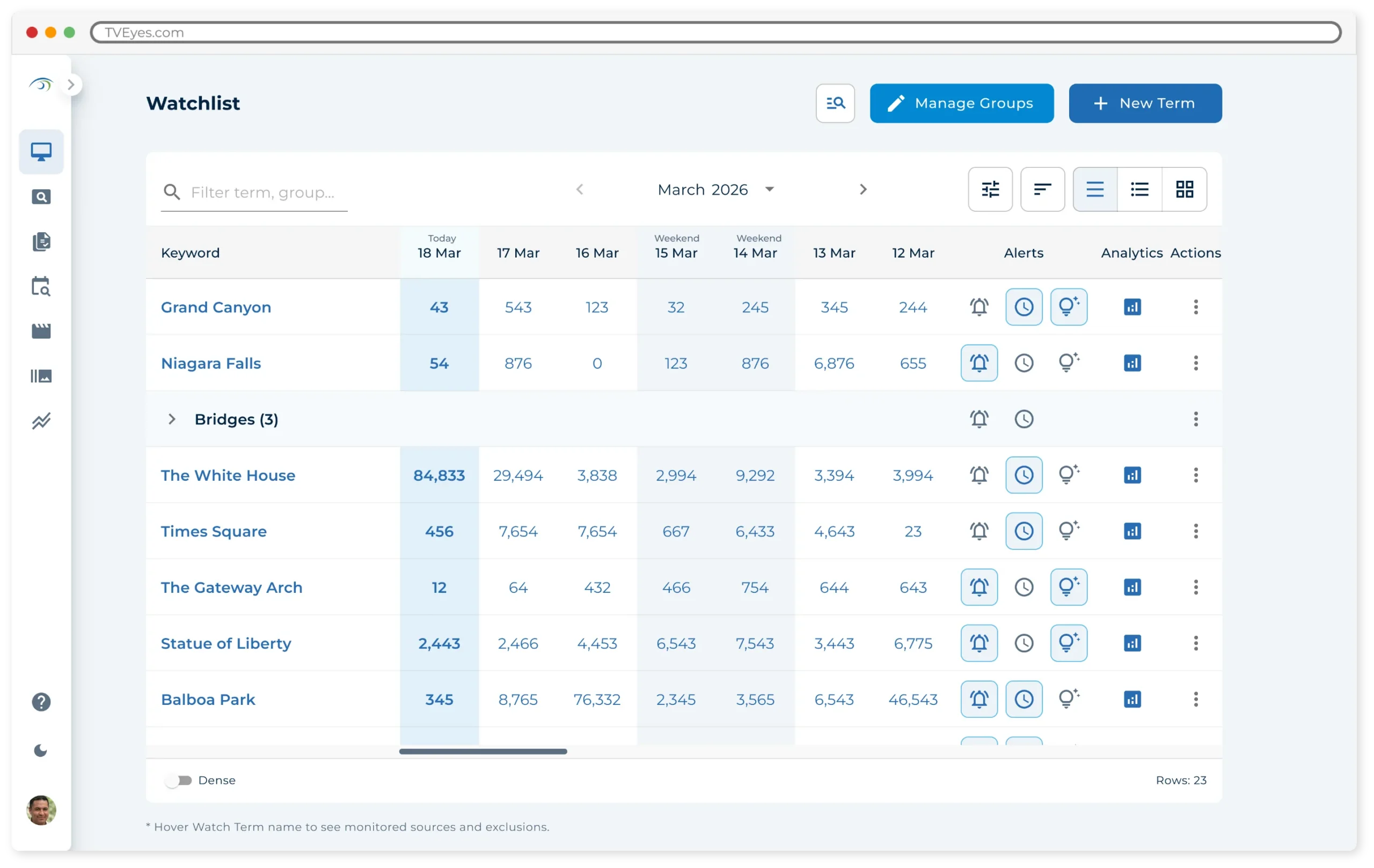Switch to grid view layout
Viewport: 1374px width, 868px height.
coord(1184,189)
